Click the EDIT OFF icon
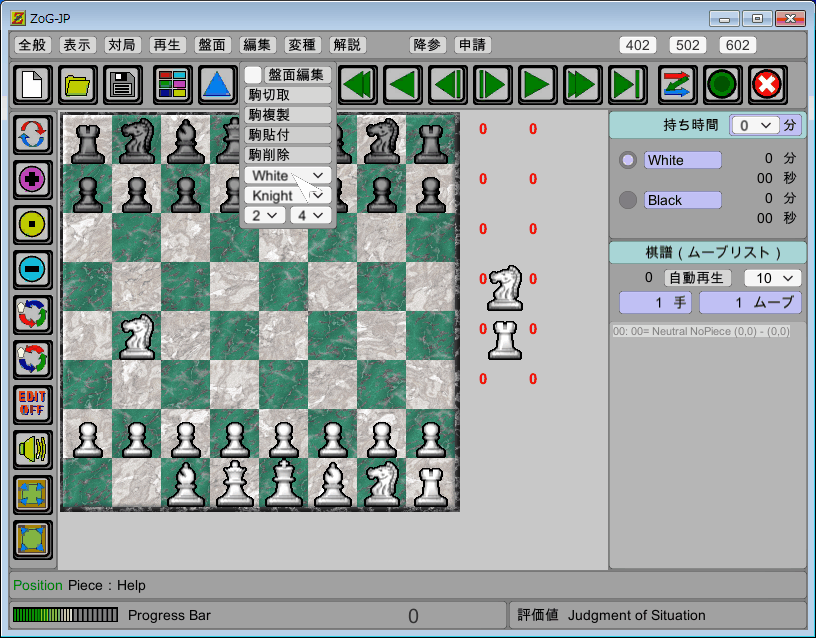Image resolution: width=816 pixels, height=638 pixels. 33,405
